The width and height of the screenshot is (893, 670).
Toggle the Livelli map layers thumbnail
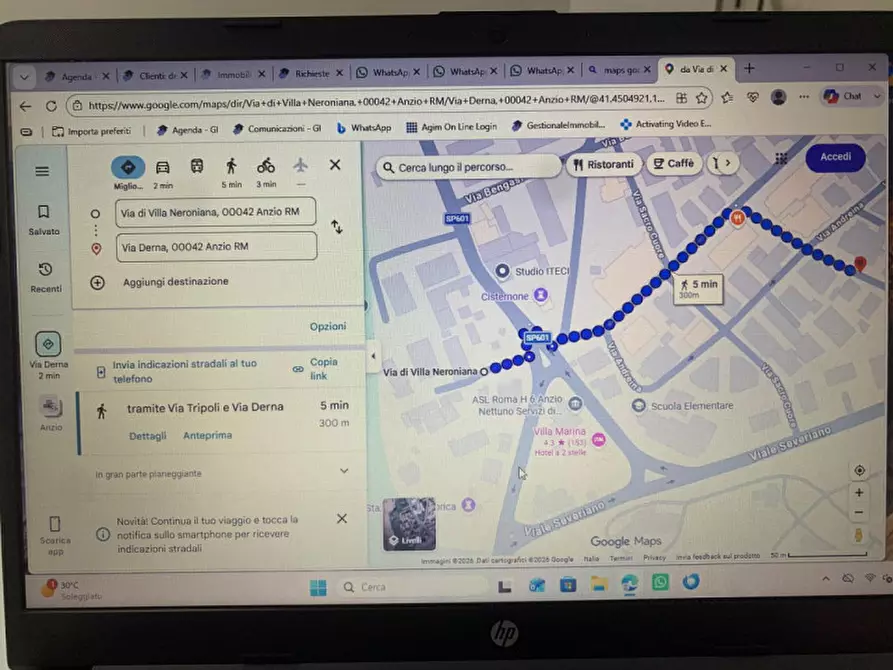coord(409,524)
